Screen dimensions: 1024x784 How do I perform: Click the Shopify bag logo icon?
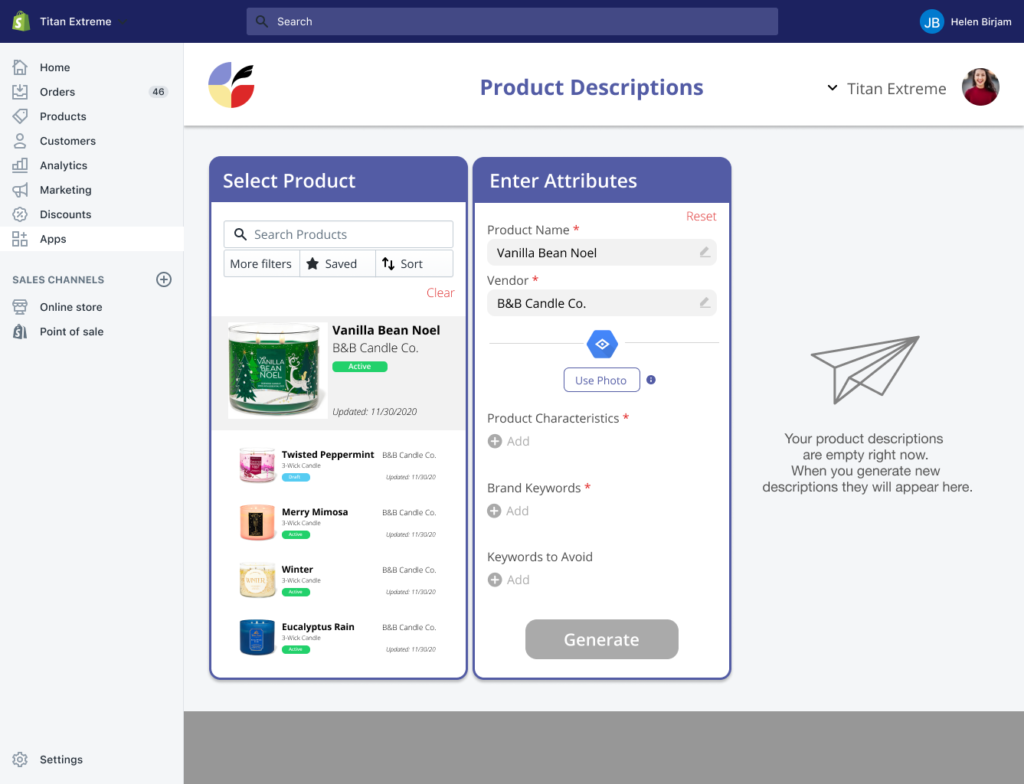(20, 21)
